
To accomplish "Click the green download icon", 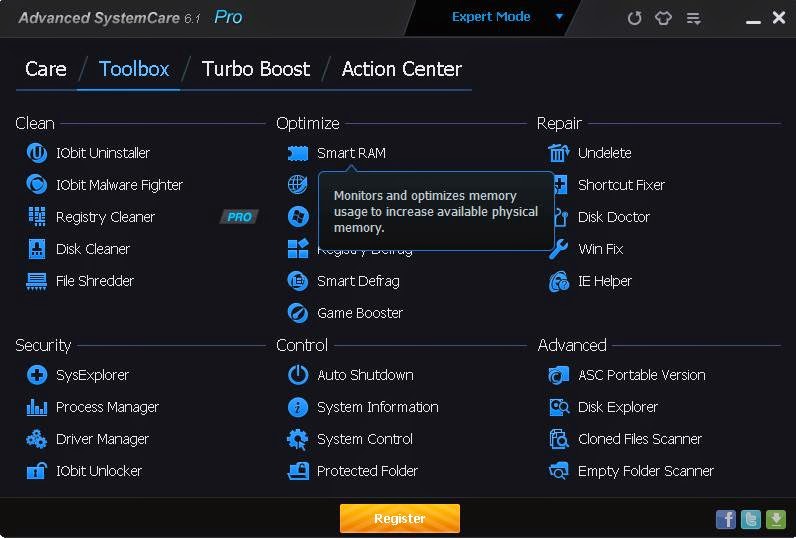I will click(775, 519).
